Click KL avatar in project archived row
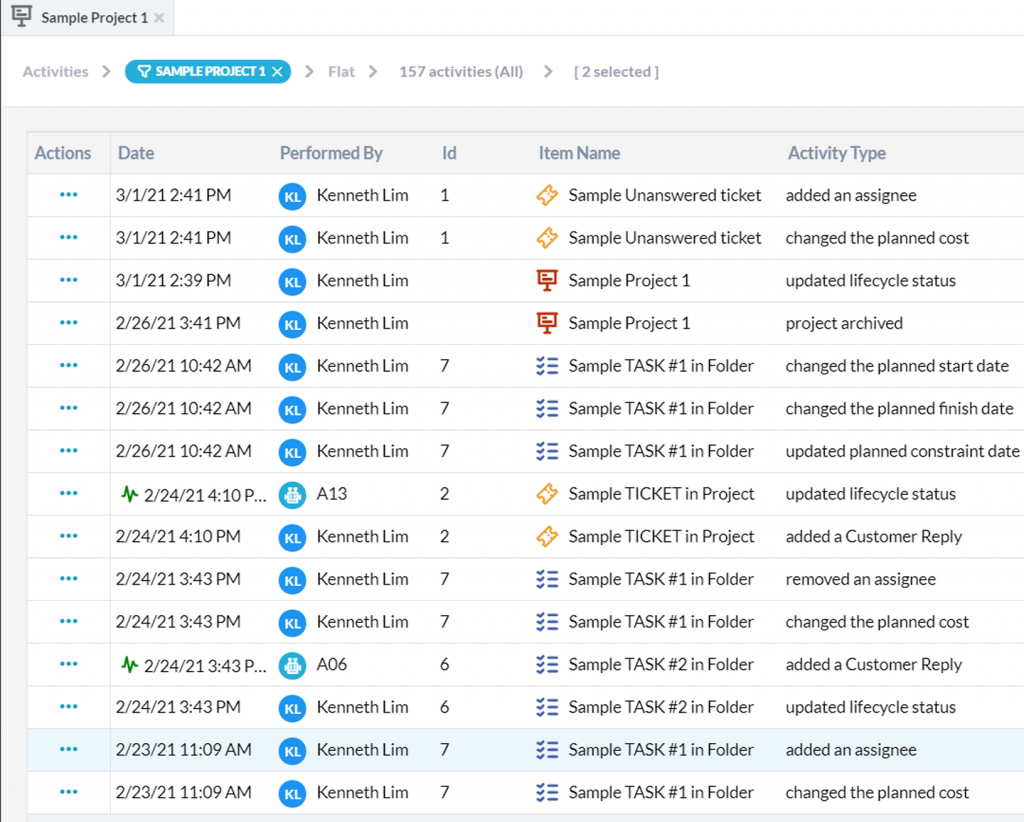1024x822 pixels. 292,324
